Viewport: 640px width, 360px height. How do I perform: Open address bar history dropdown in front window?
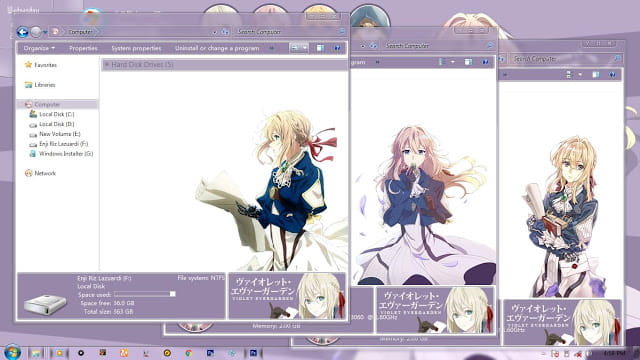tap(214, 32)
